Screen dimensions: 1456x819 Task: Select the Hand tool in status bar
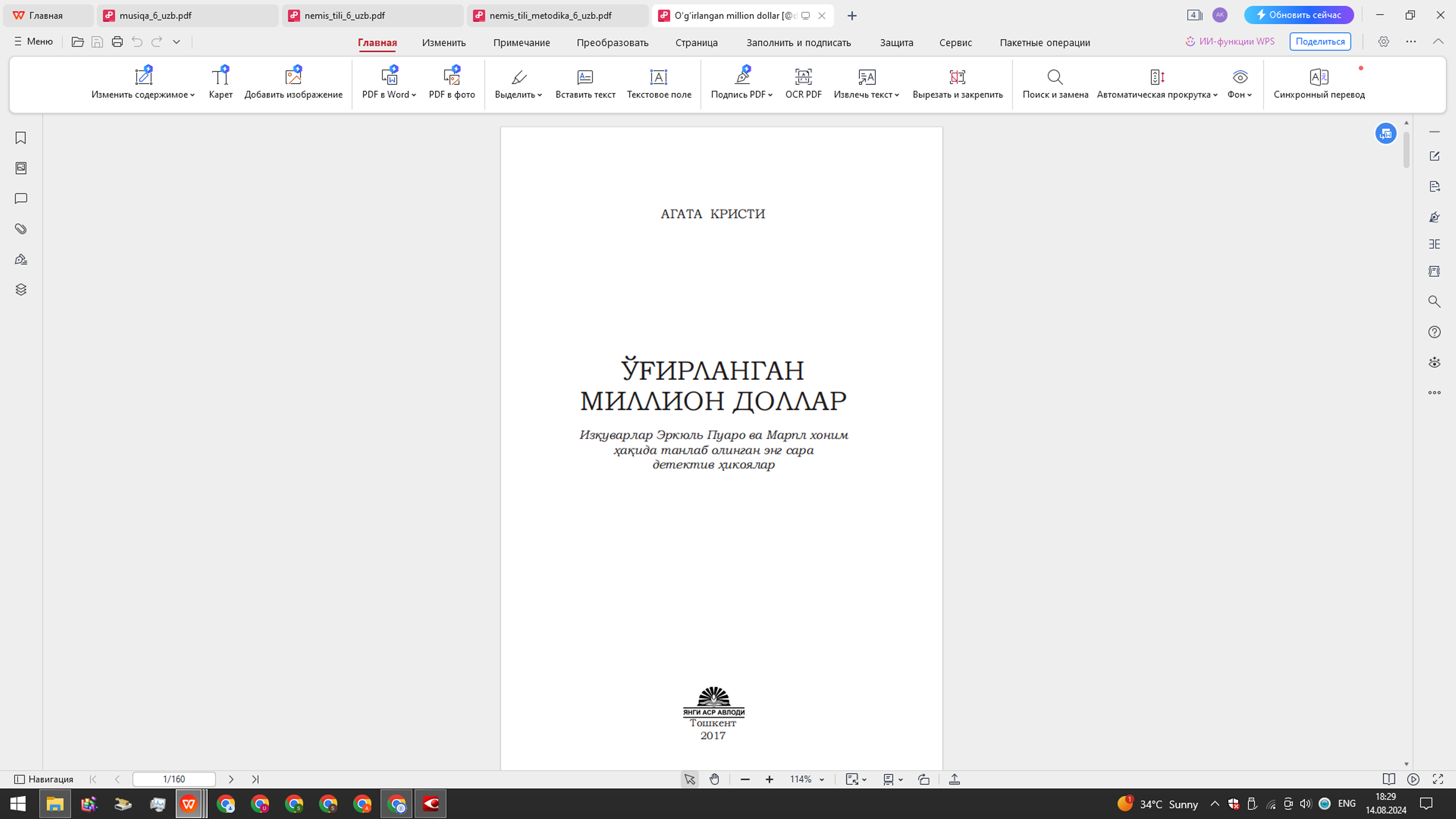click(714, 779)
